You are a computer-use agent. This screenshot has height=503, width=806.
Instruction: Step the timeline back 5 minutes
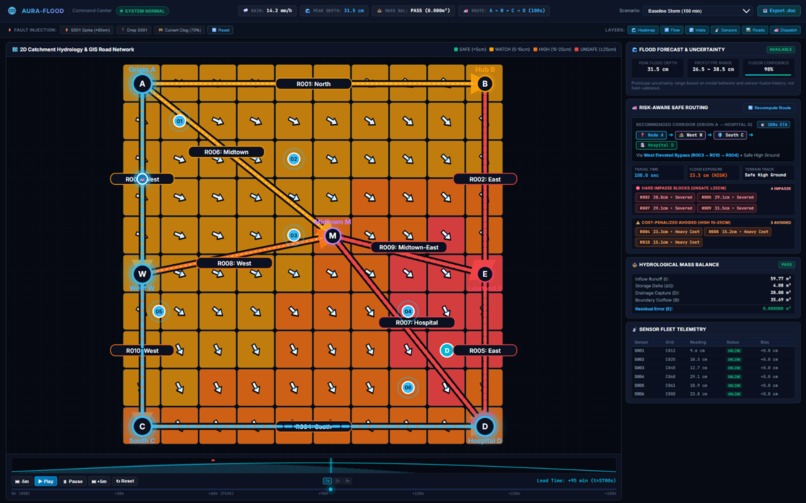22,481
